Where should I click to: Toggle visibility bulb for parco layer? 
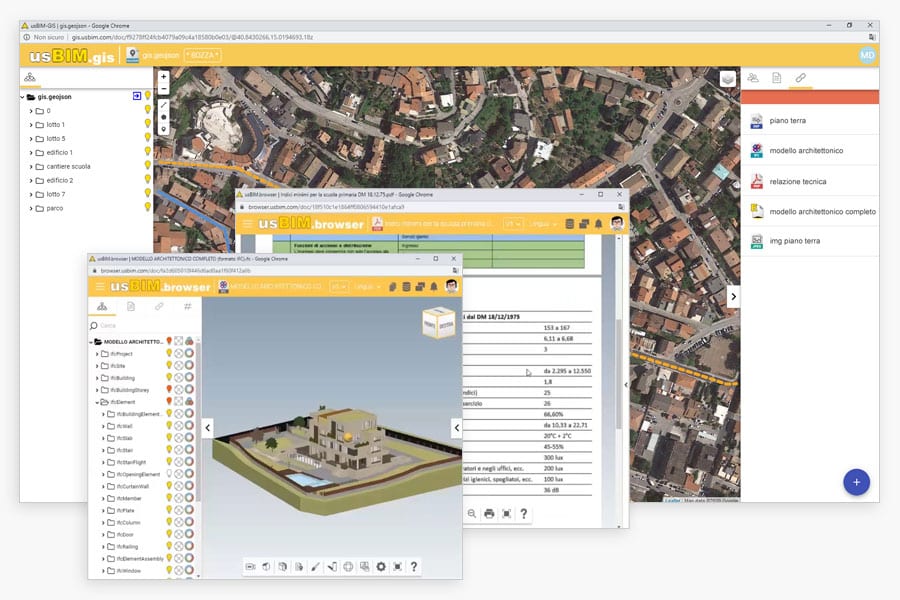(148, 207)
